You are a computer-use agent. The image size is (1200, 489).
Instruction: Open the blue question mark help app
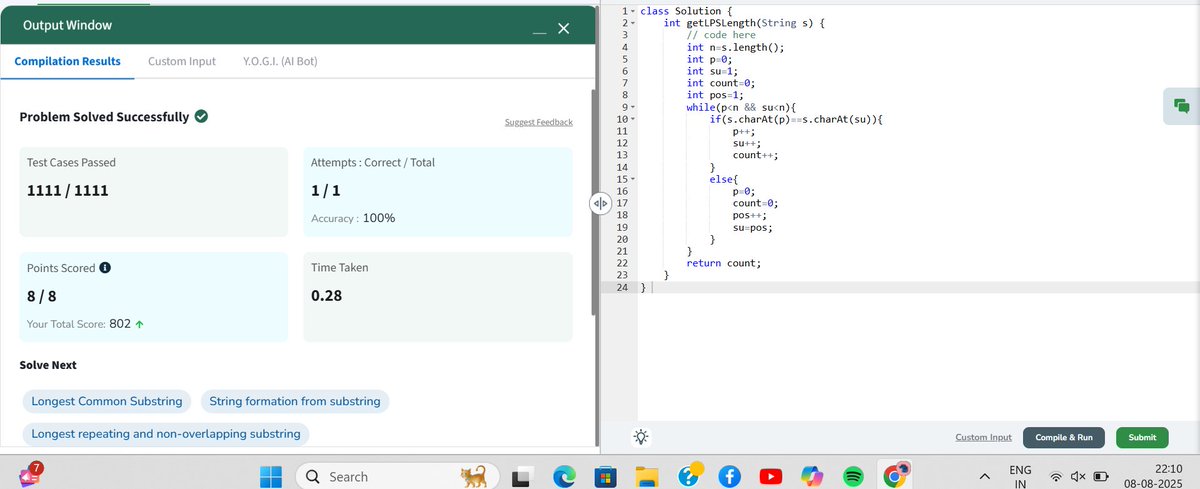tap(688, 477)
